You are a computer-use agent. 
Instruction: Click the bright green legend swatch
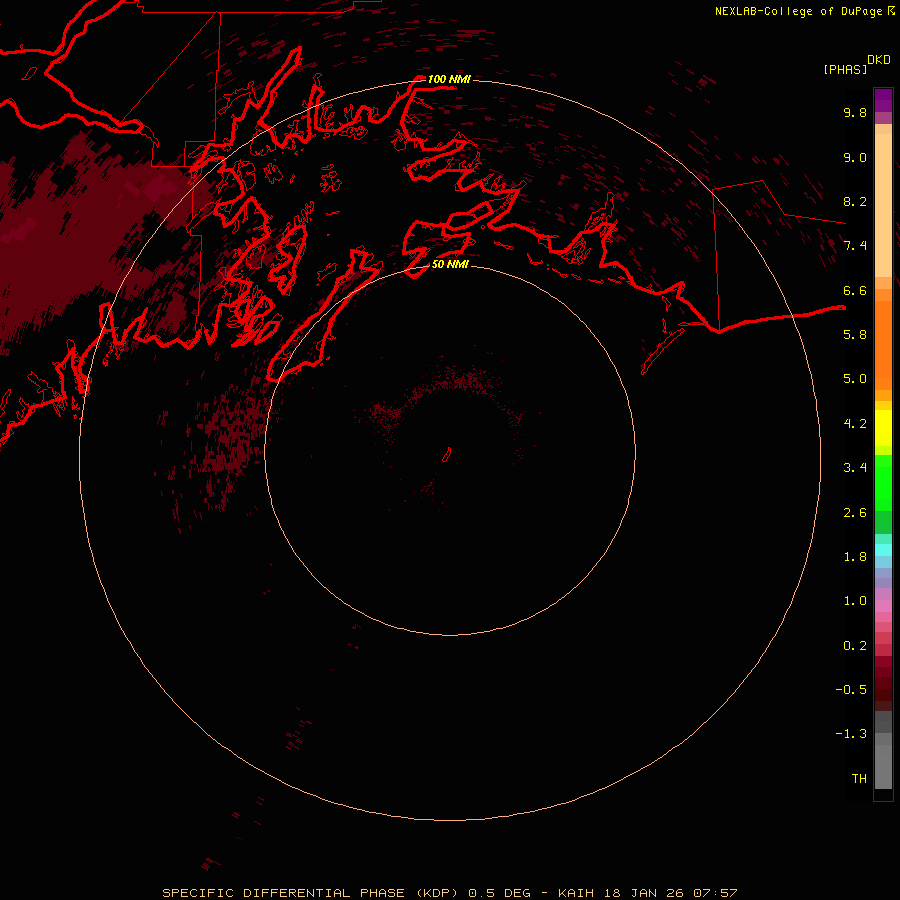coord(883,482)
